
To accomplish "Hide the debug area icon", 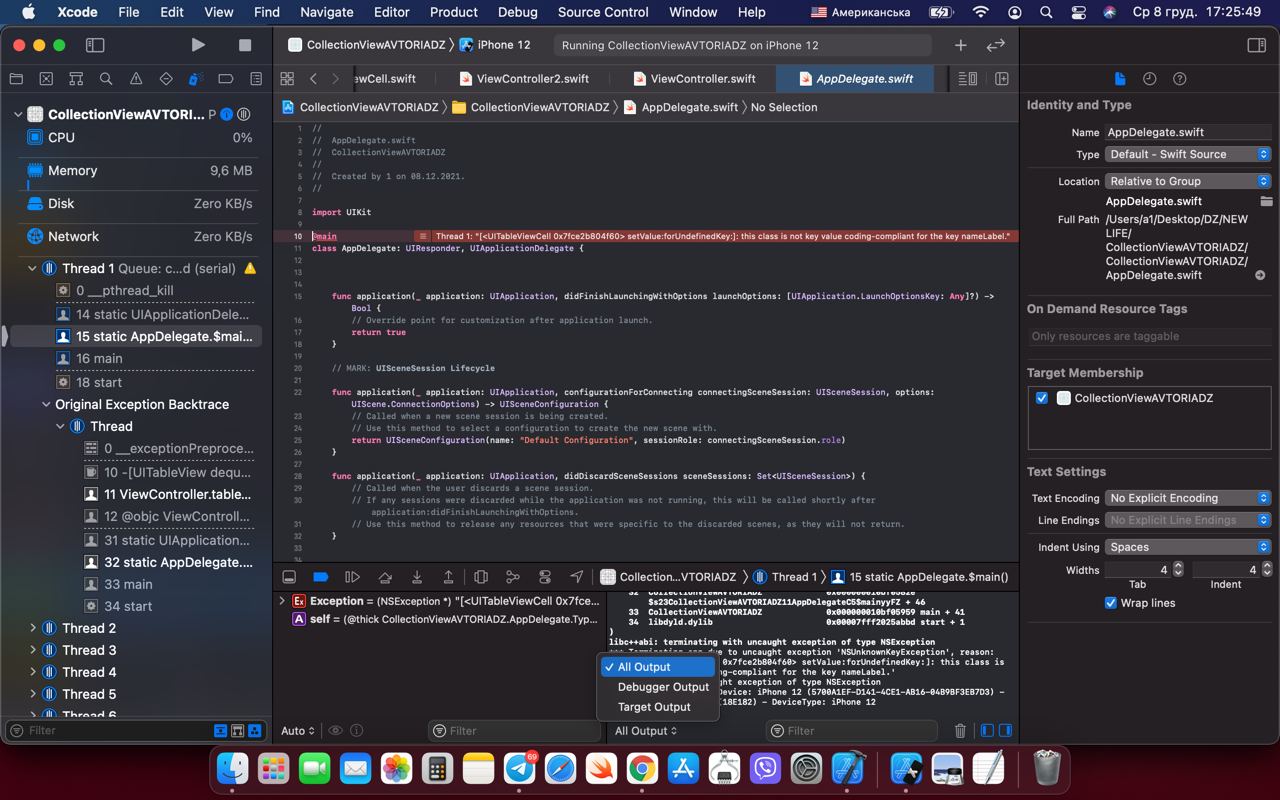I will click(289, 577).
